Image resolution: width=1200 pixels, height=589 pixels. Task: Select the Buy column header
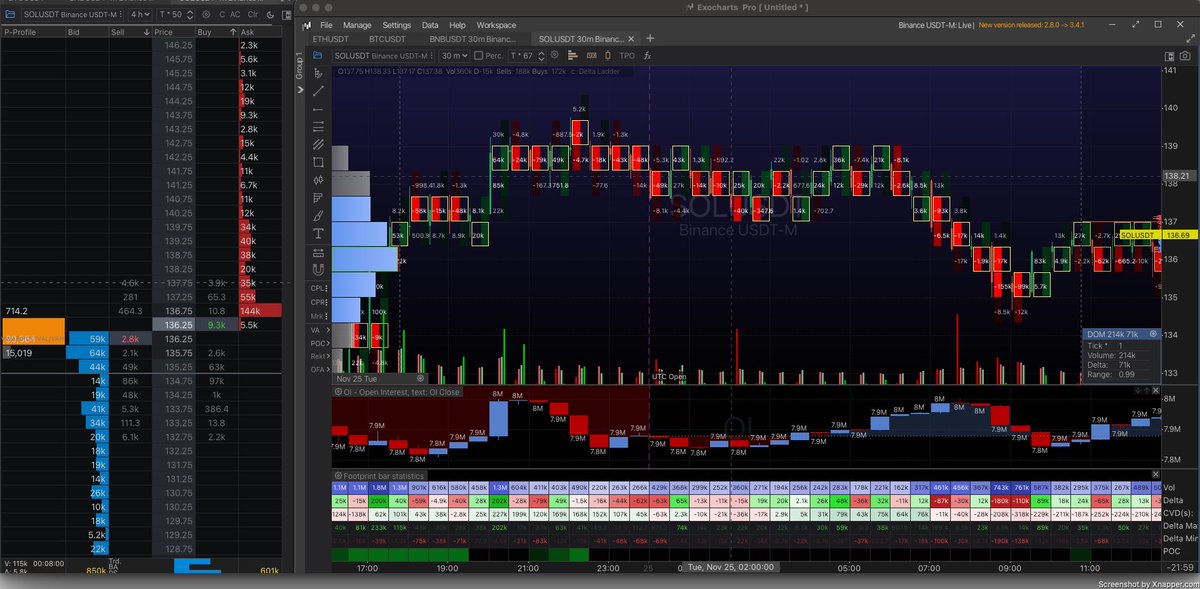(216, 32)
